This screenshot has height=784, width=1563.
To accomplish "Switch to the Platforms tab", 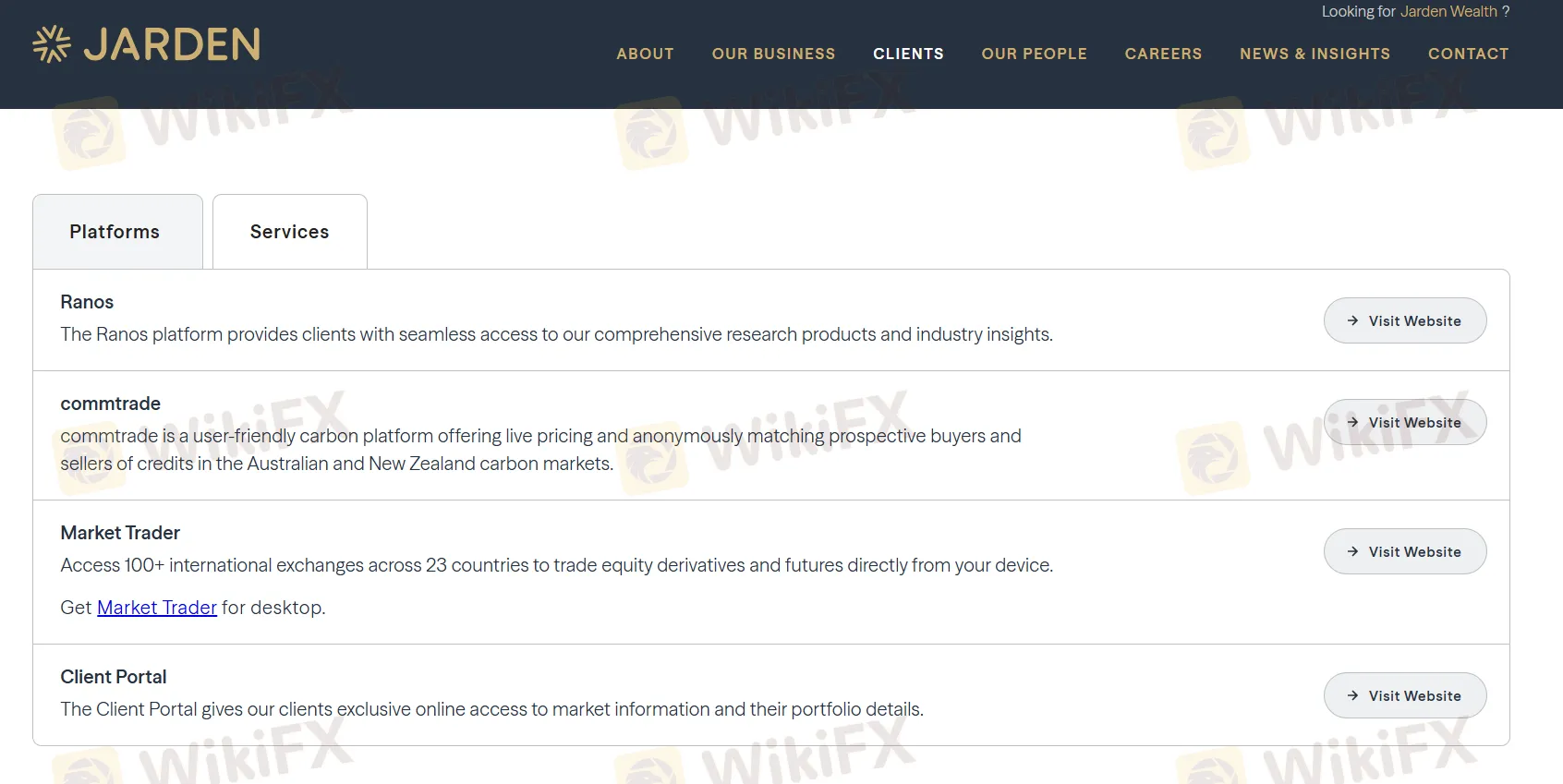I will point(117,232).
